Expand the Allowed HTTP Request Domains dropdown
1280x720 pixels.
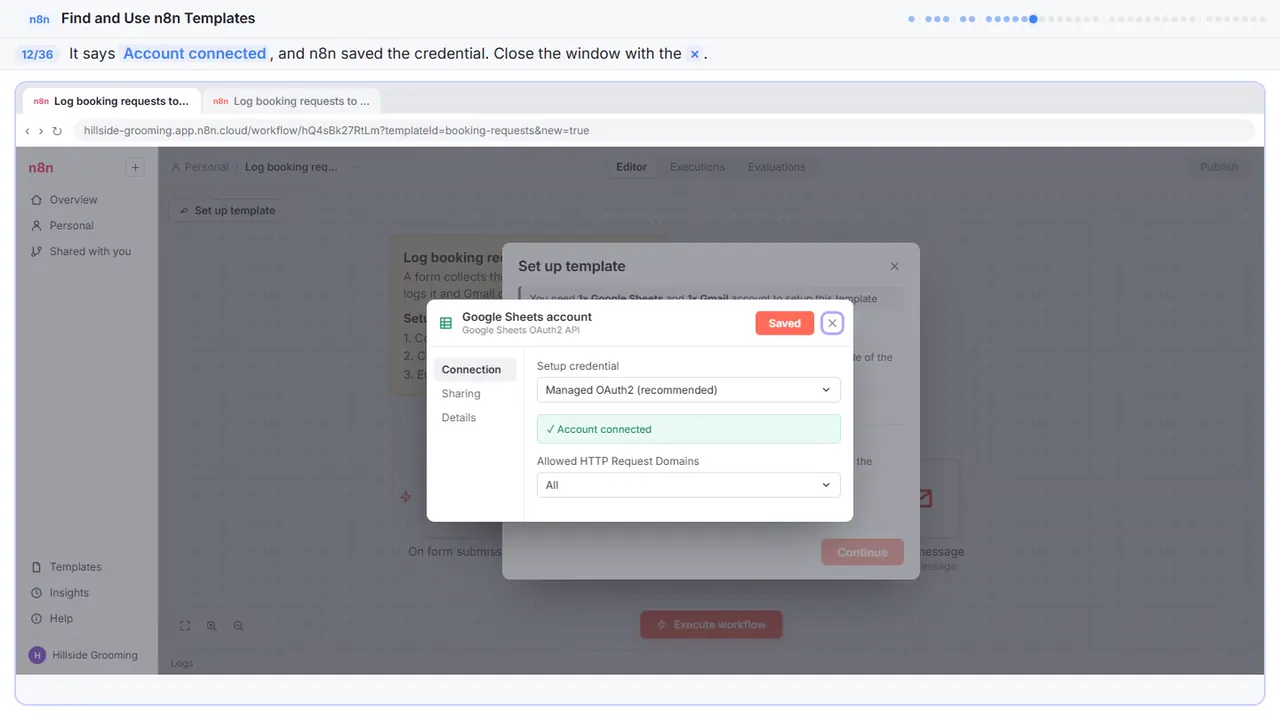point(688,485)
